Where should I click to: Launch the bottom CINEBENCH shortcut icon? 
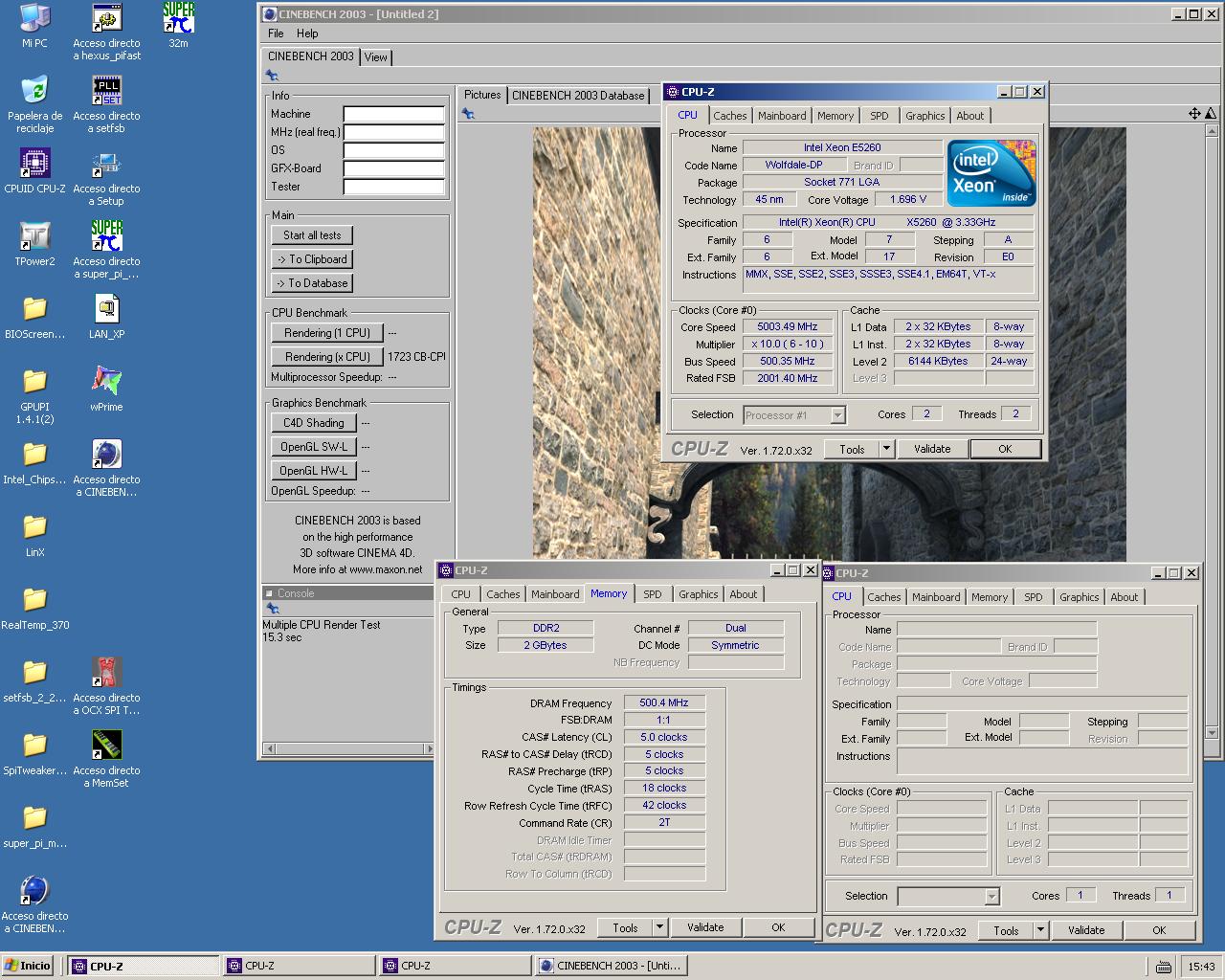pyautogui.click(x=34, y=891)
